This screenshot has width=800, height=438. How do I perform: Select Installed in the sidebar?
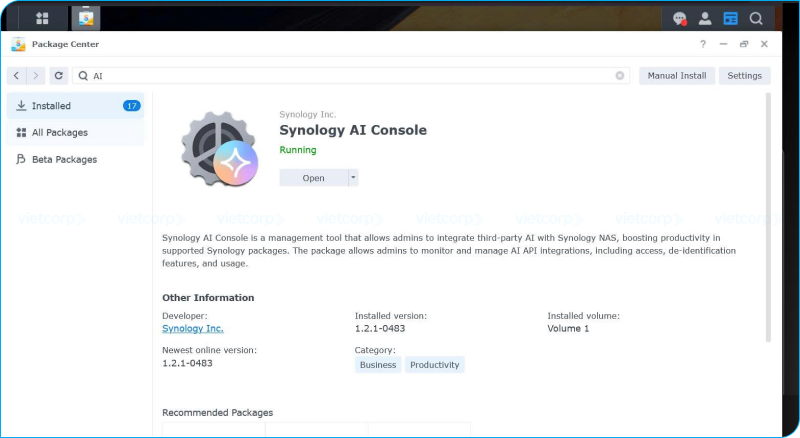[x=76, y=106]
